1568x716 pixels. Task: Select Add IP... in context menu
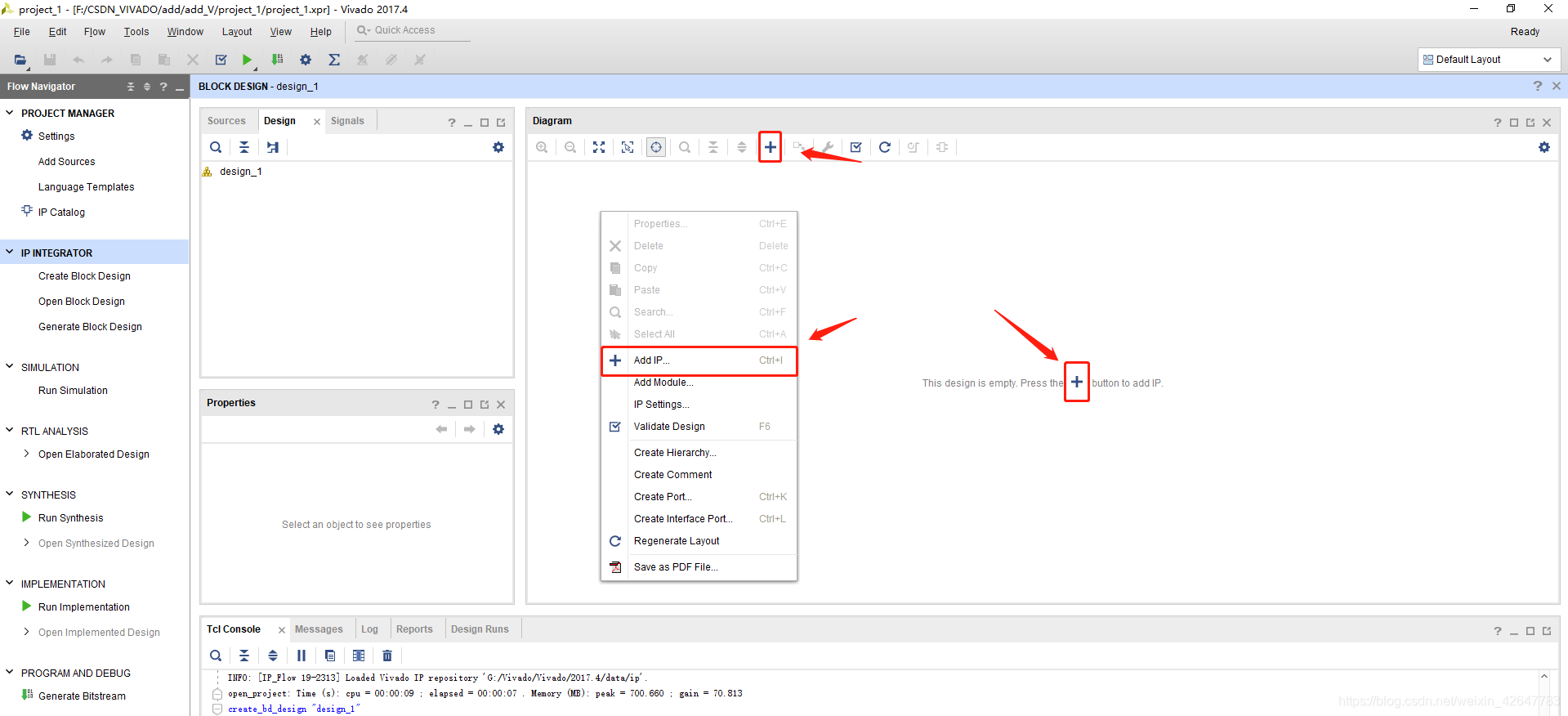(x=699, y=360)
